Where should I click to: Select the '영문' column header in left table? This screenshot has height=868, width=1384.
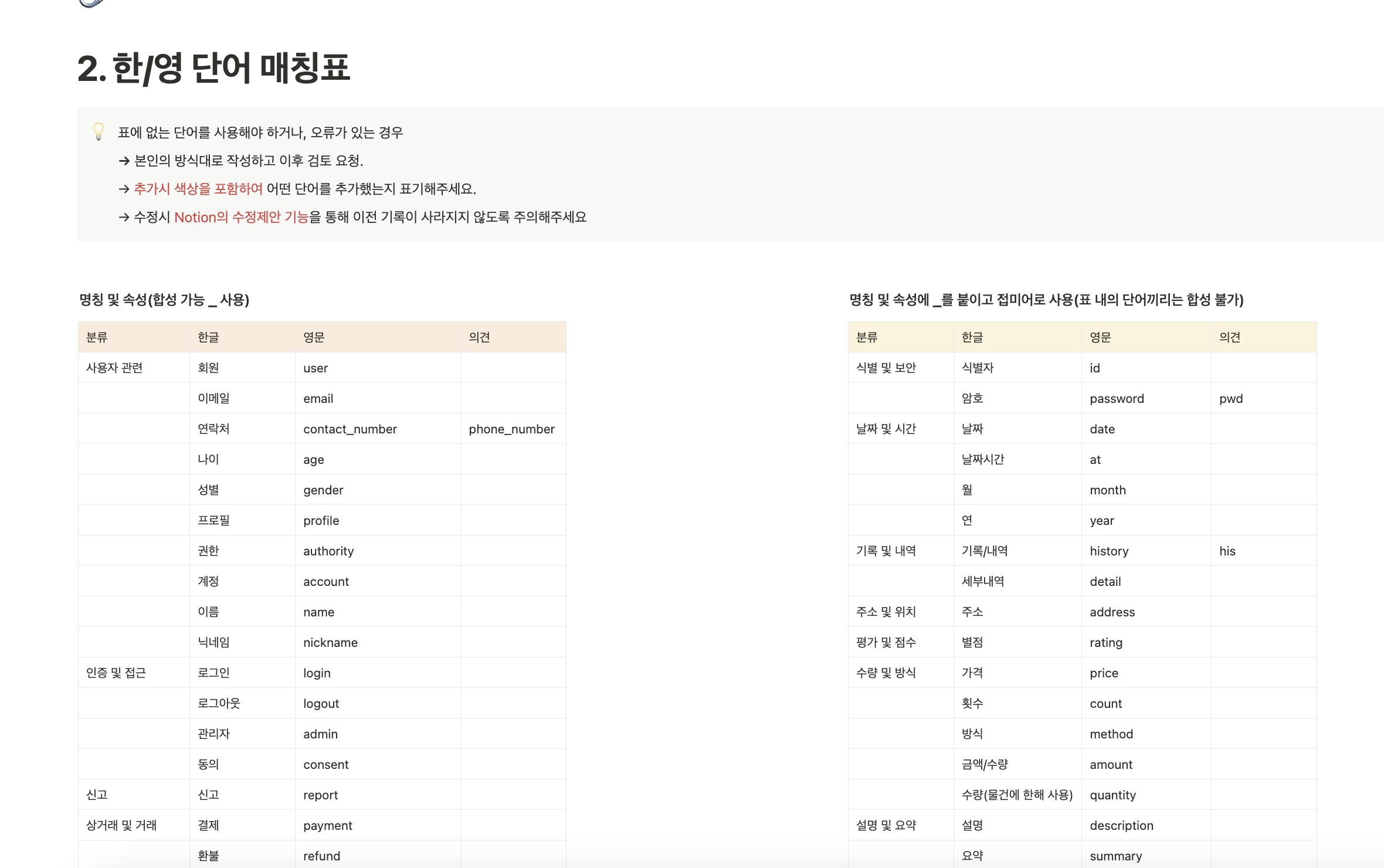click(314, 337)
